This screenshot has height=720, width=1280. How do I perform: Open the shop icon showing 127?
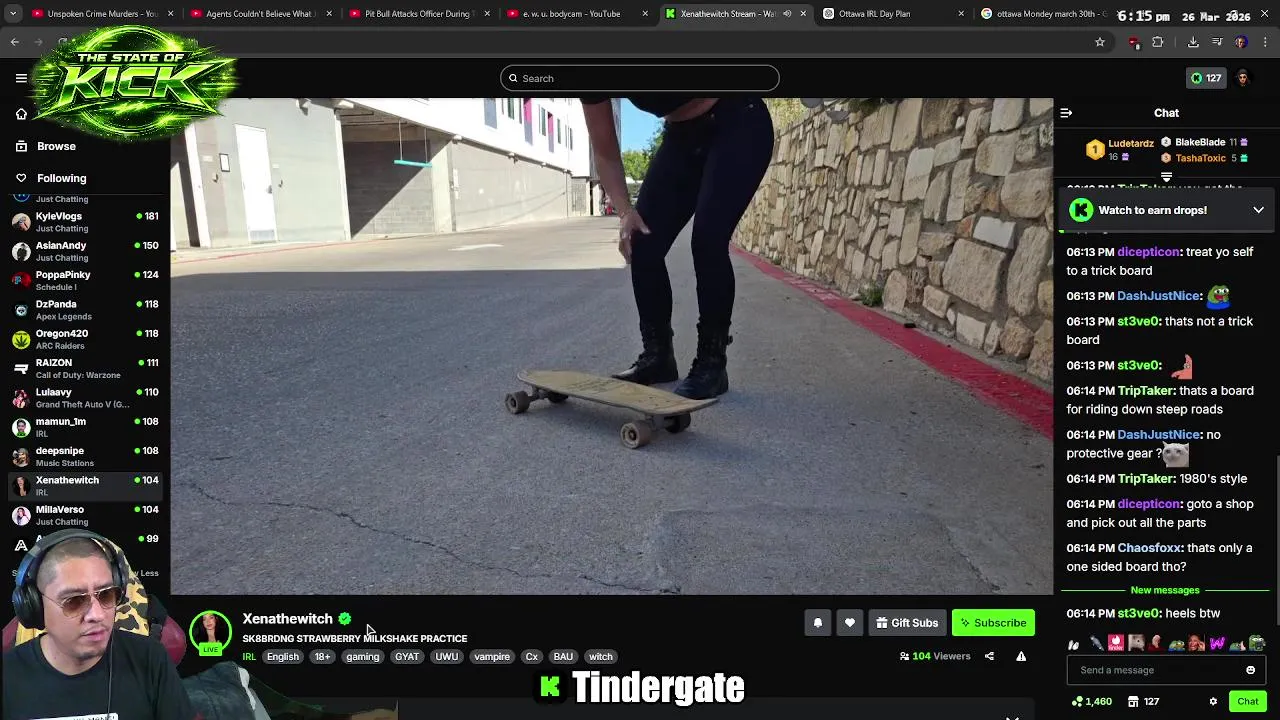pos(1143,702)
